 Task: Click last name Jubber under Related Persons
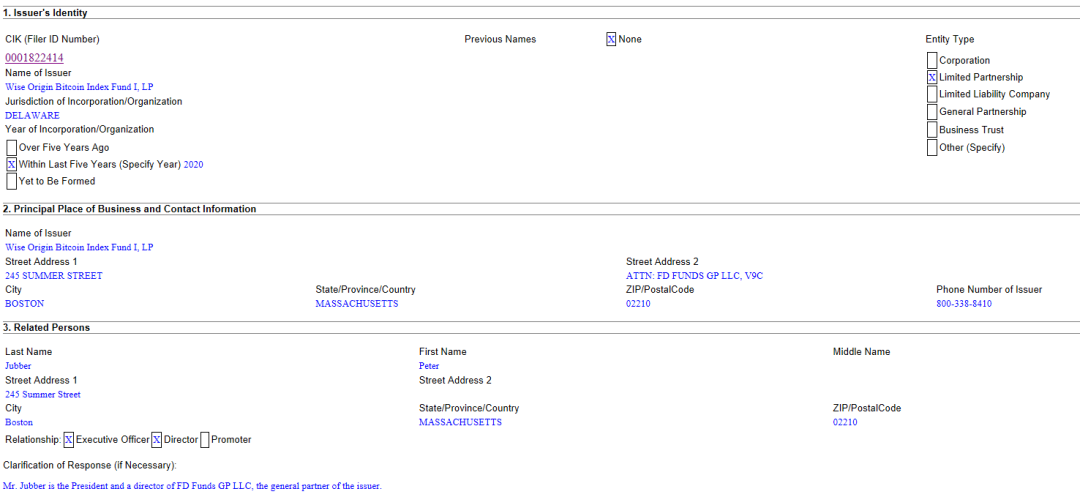tap(18, 366)
